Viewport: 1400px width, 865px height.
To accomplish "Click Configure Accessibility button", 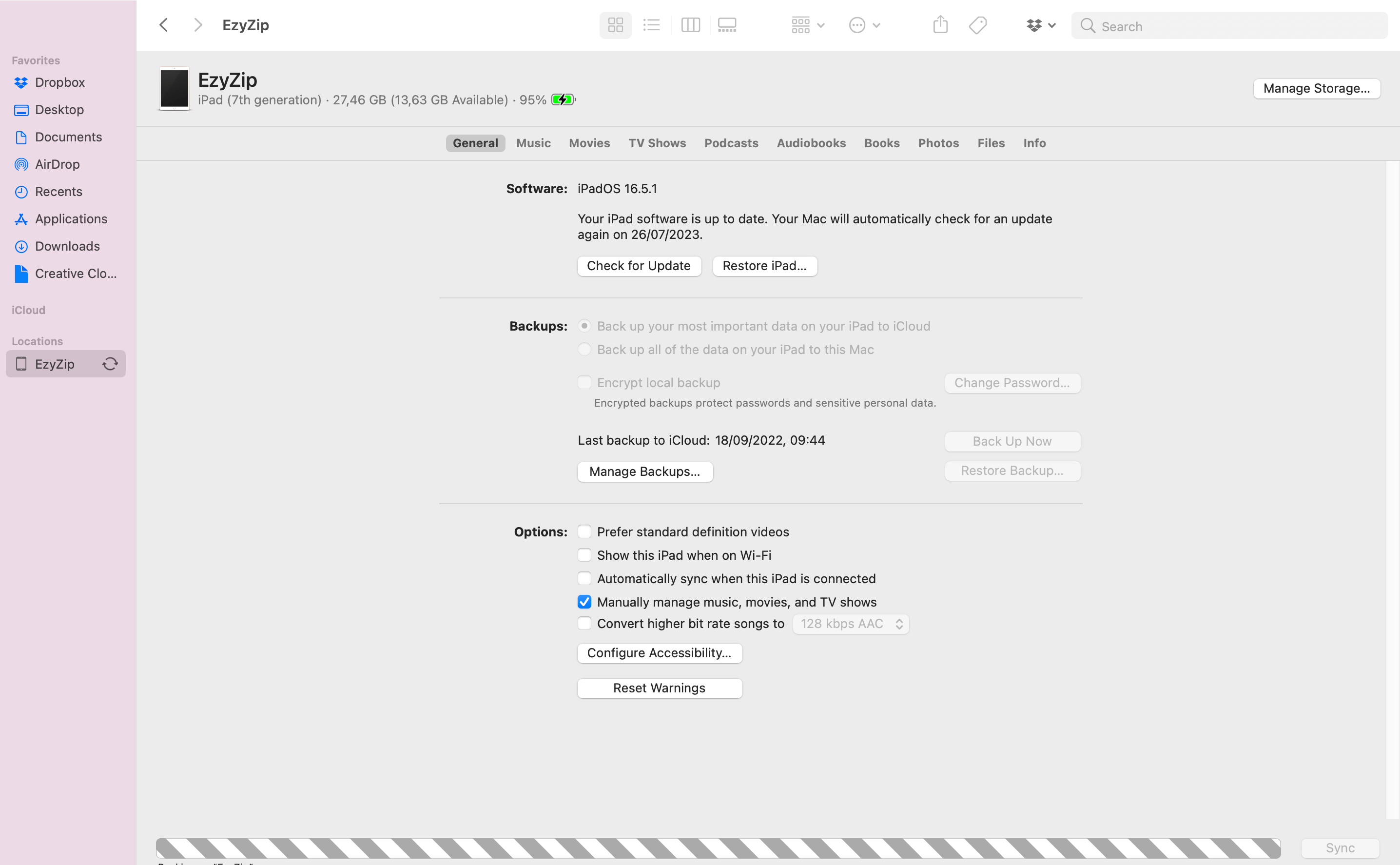I will click(660, 653).
